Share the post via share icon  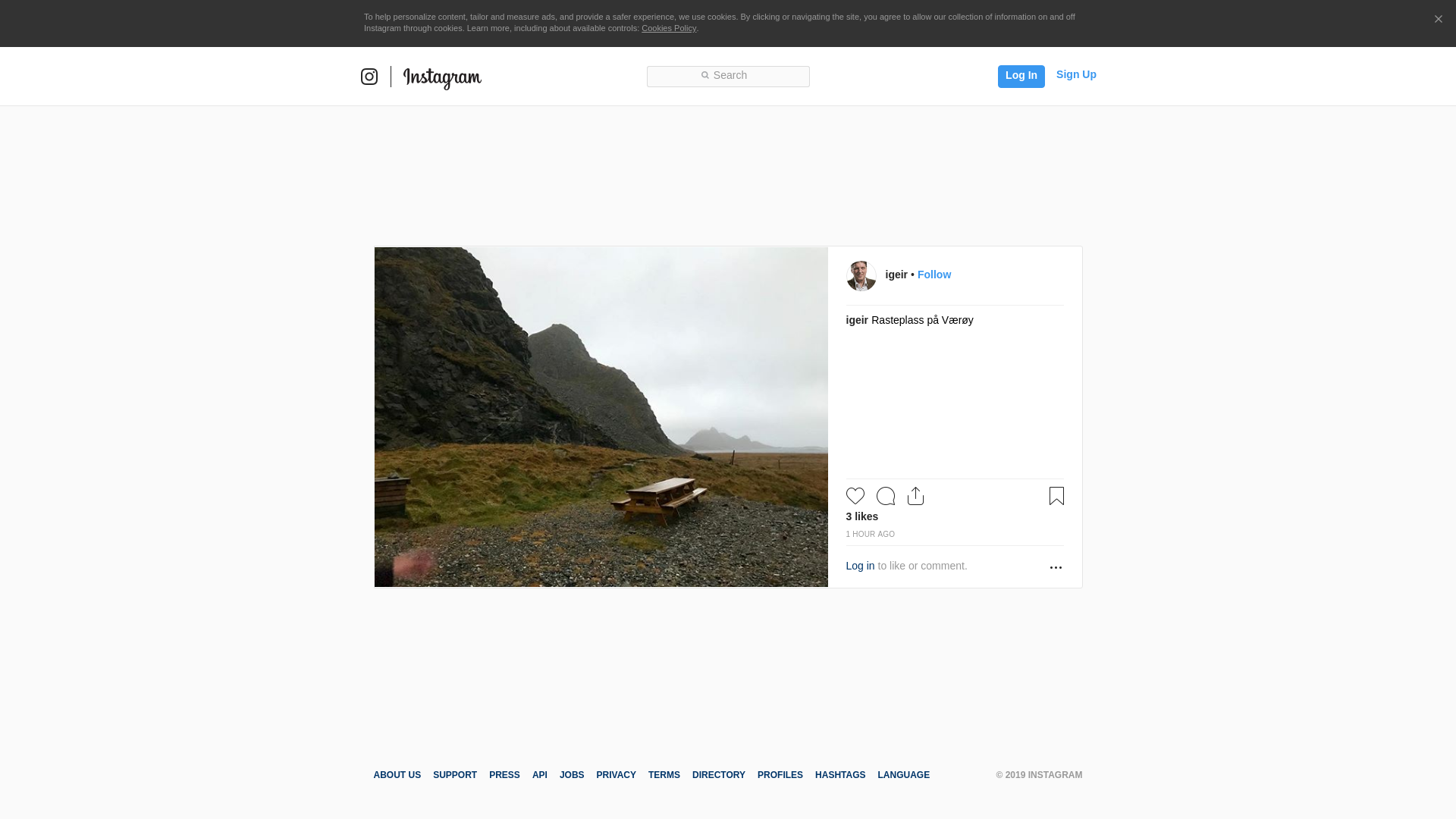[x=915, y=496]
